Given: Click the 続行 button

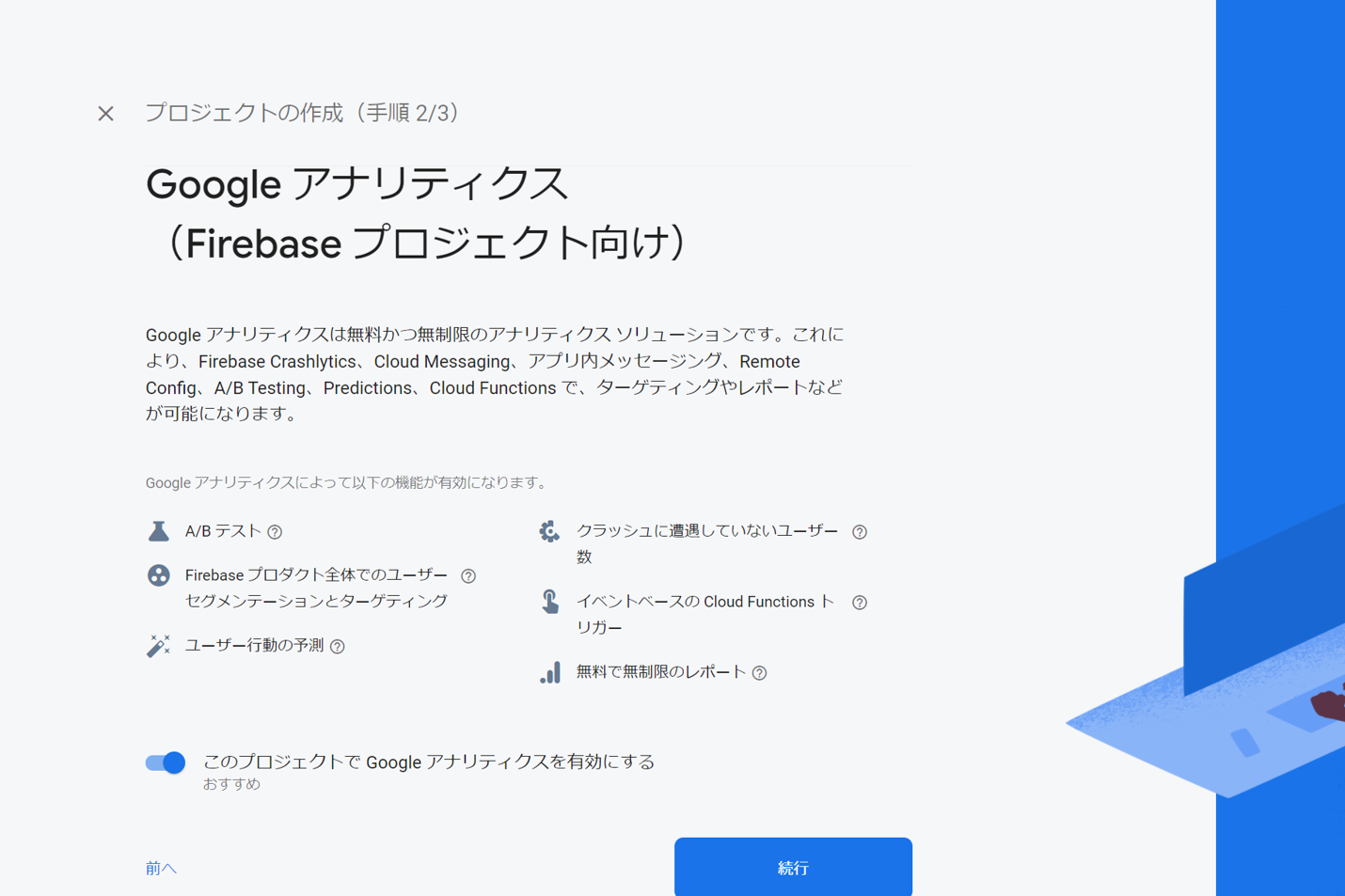Looking at the screenshot, I should [x=792, y=867].
